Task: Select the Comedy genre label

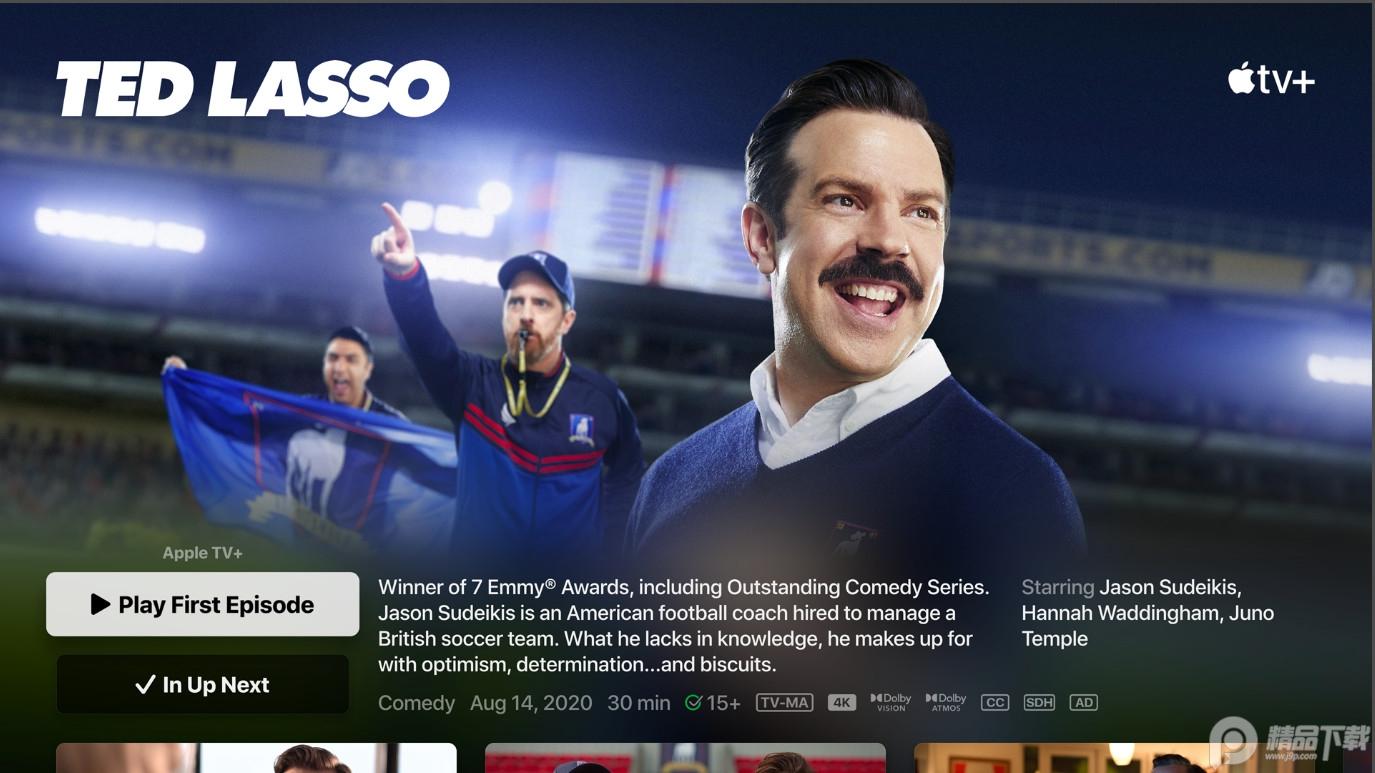Action: pos(417,703)
